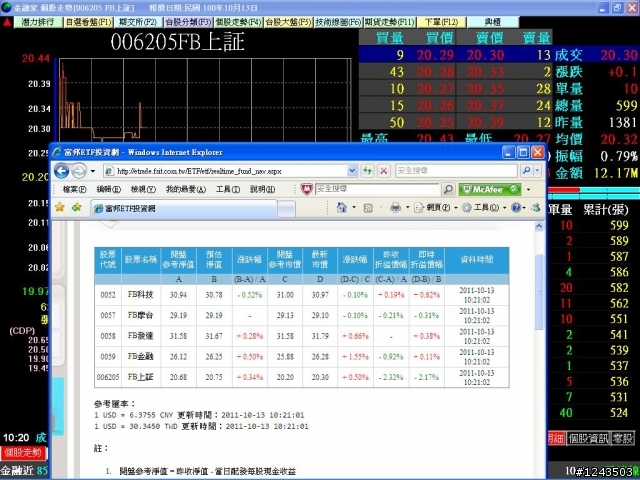Open the search provider dropdown arrow
Image resolution: width=640 pixels, height=480 pixels.
click(x=538, y=171)
